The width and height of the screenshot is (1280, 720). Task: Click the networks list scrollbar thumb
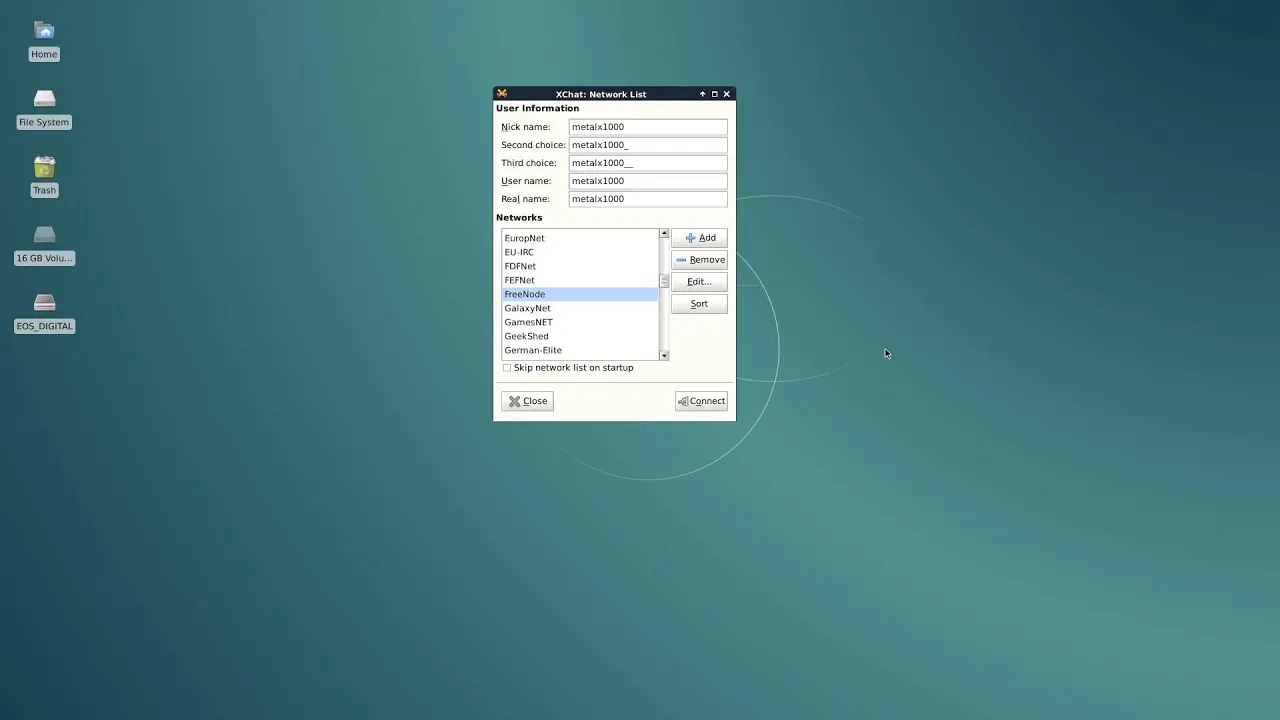tap(664, 281)
